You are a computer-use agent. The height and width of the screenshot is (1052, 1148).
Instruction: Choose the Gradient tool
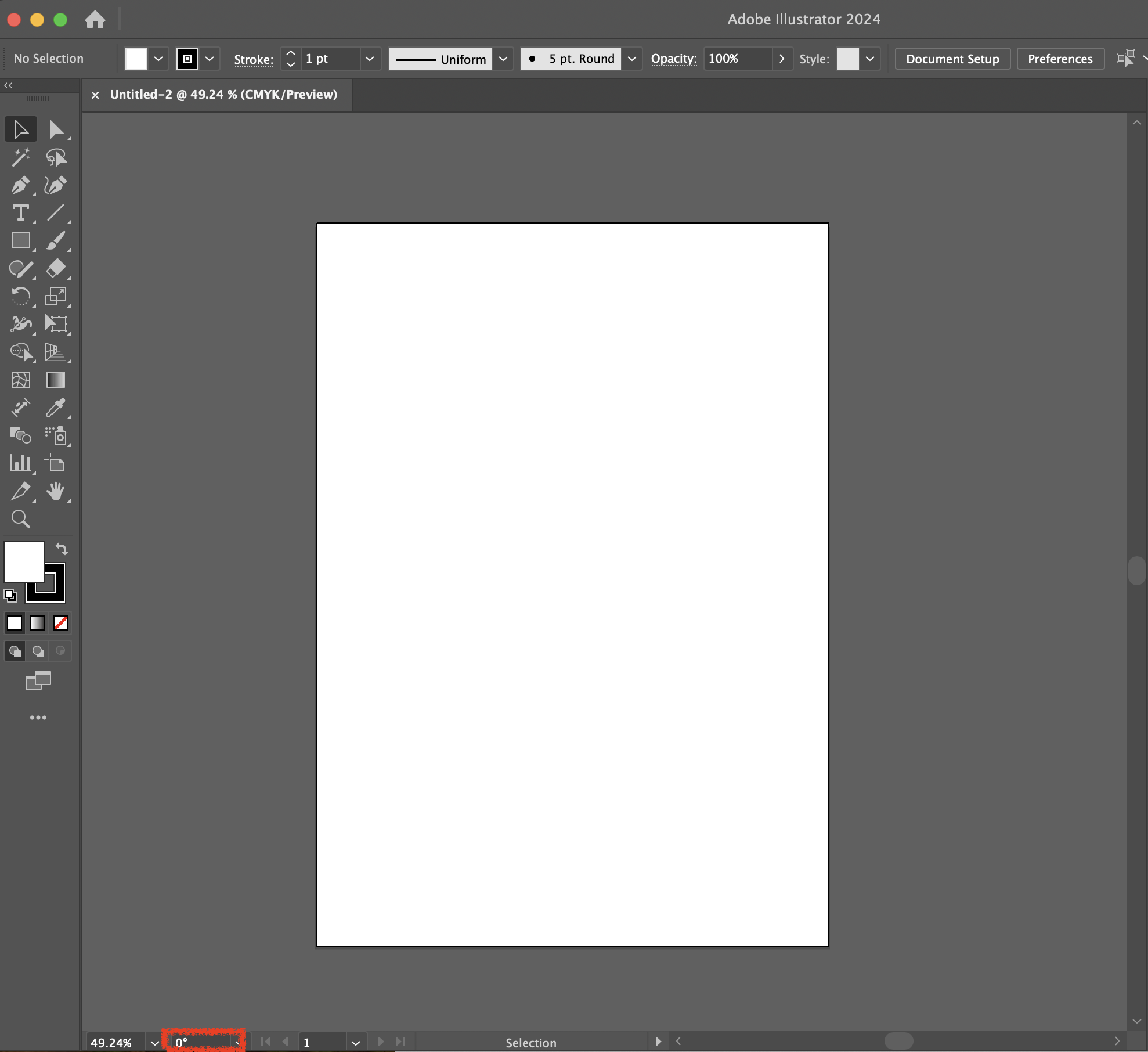point(56,380)
